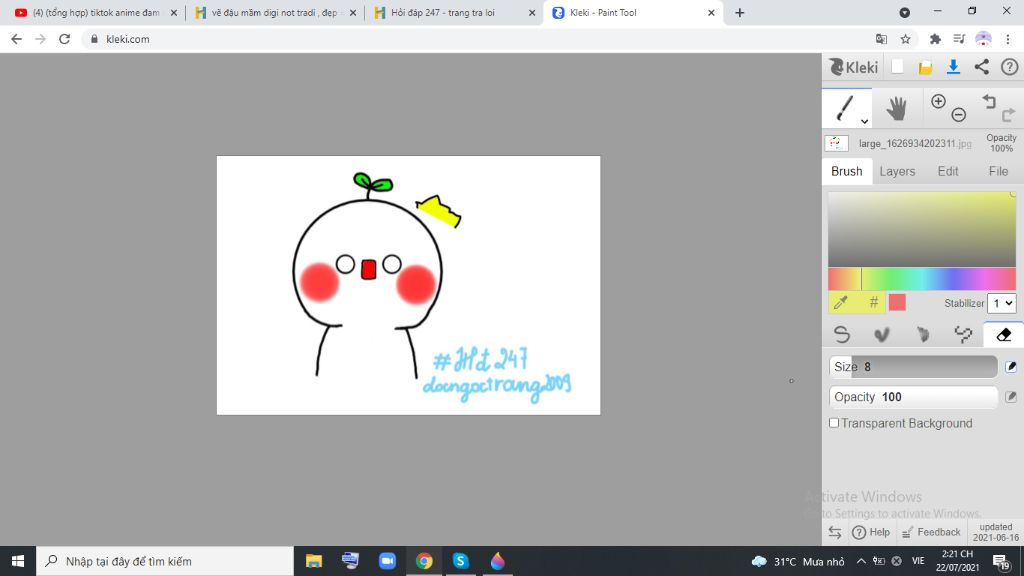The image size is (1024, 576).
Task: Activate the eyedropper color picker
Action: (840, 302)
